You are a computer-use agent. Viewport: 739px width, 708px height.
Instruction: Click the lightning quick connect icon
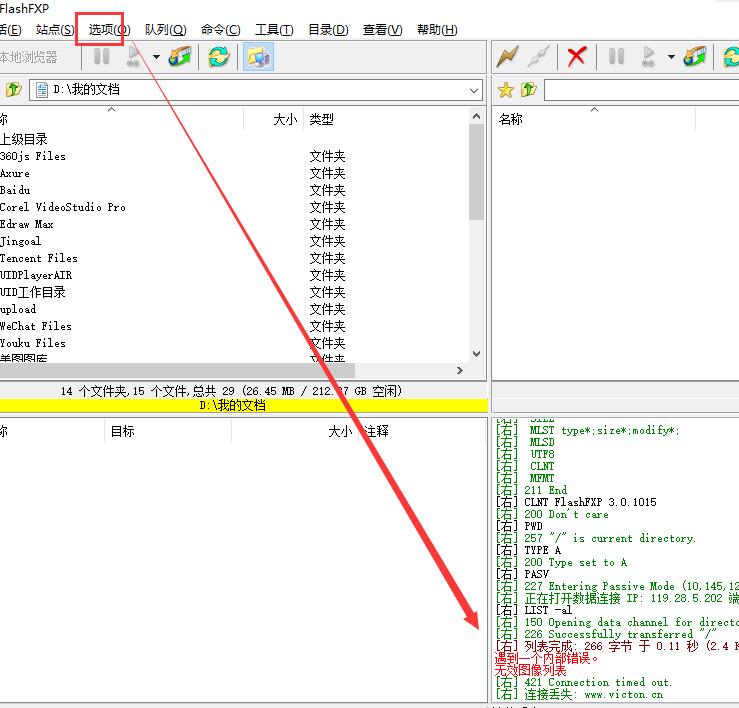tap(508, 57)
